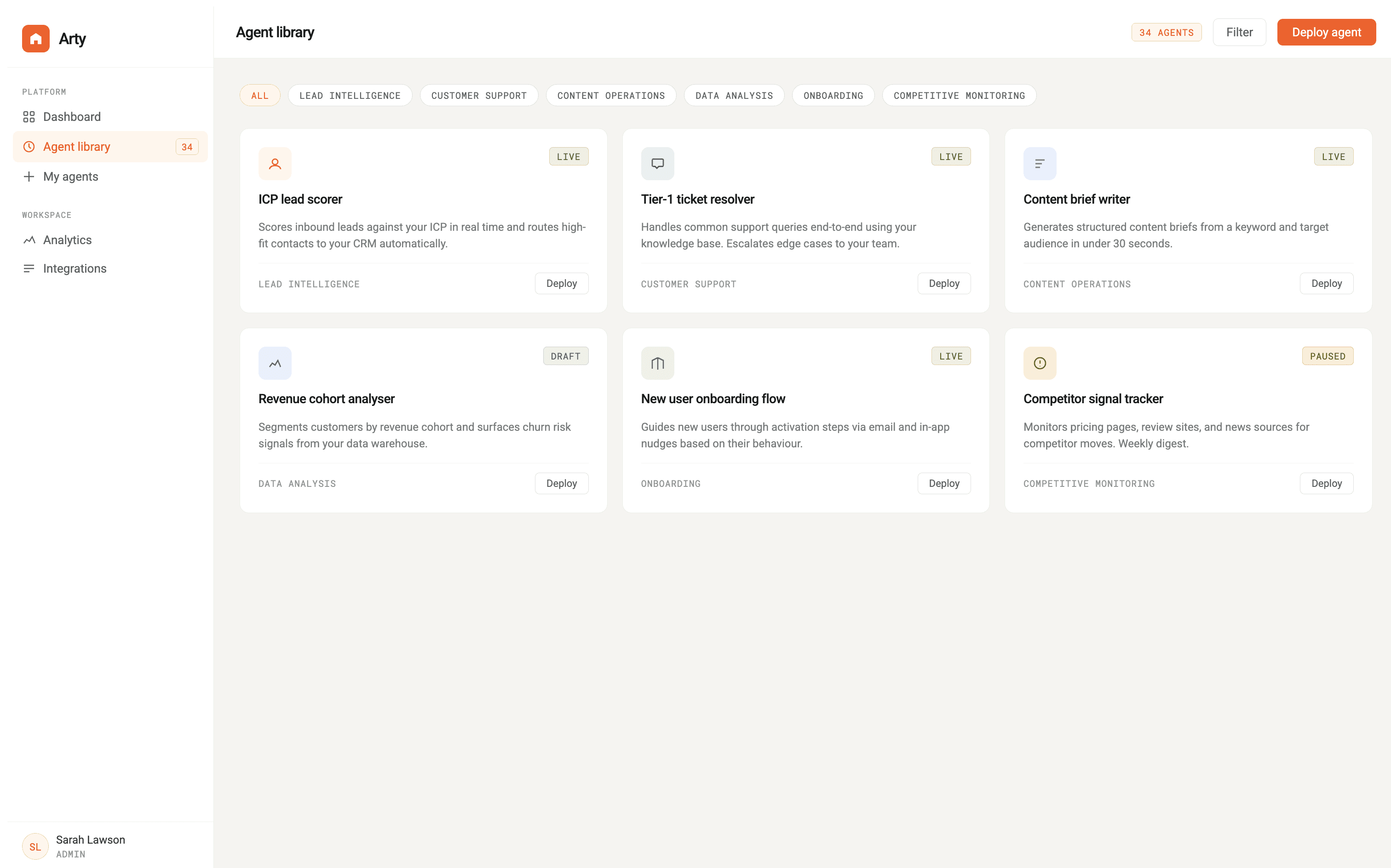
Task: Open the Filter options
Action: click(1239, 32)
